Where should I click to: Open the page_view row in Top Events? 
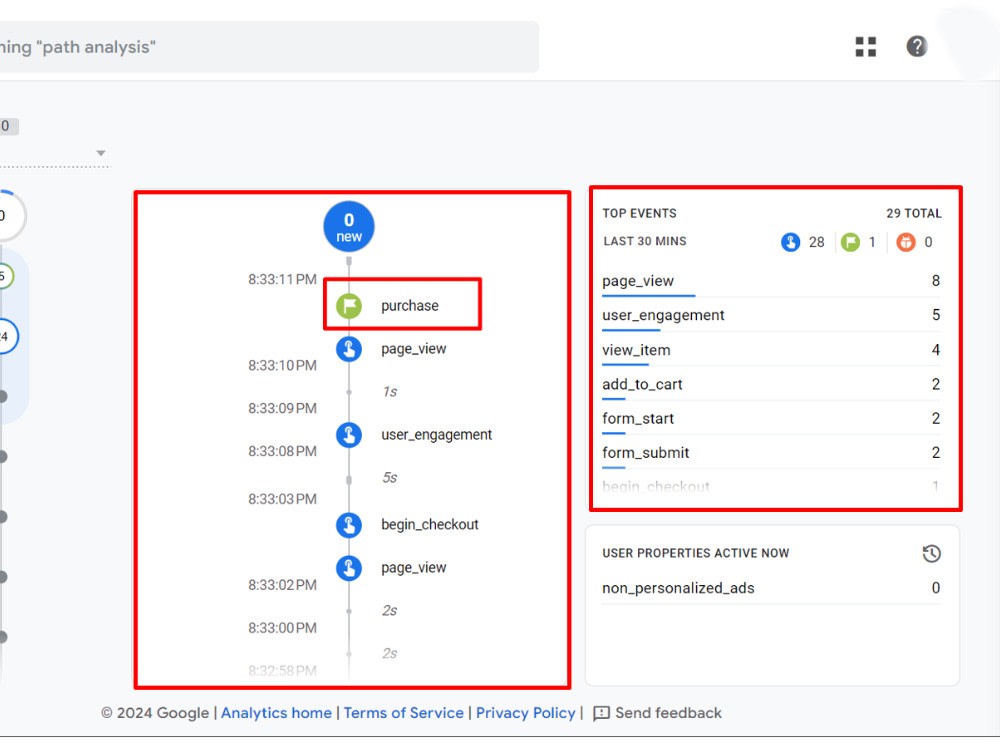point(771,281)
